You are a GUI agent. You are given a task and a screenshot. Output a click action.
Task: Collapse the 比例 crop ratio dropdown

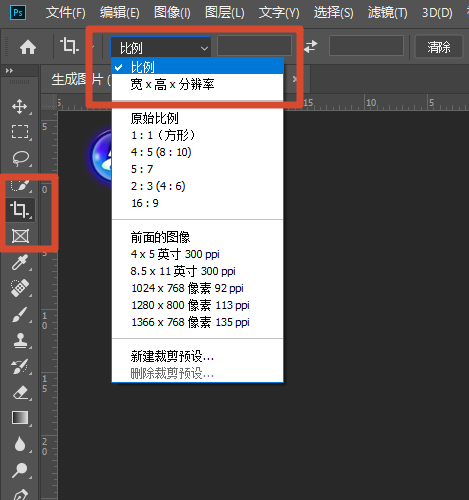click(x=161, y=47)
